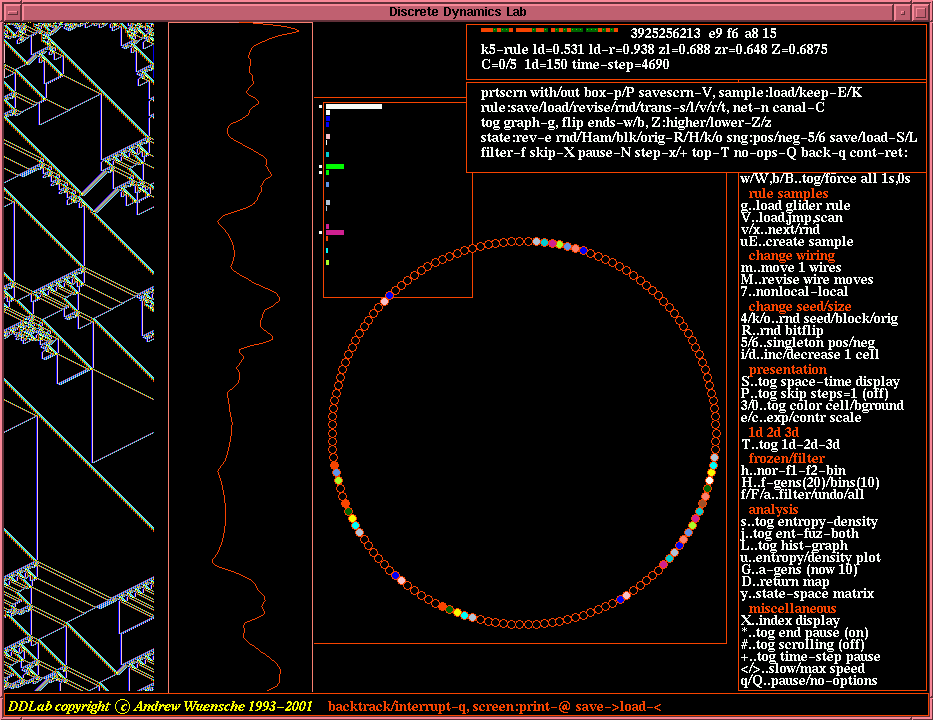The width and height of the screenshot is (933, 720).
Task: Click 'v/x..next/rnd' option
Action: click(x=780, y=229)
